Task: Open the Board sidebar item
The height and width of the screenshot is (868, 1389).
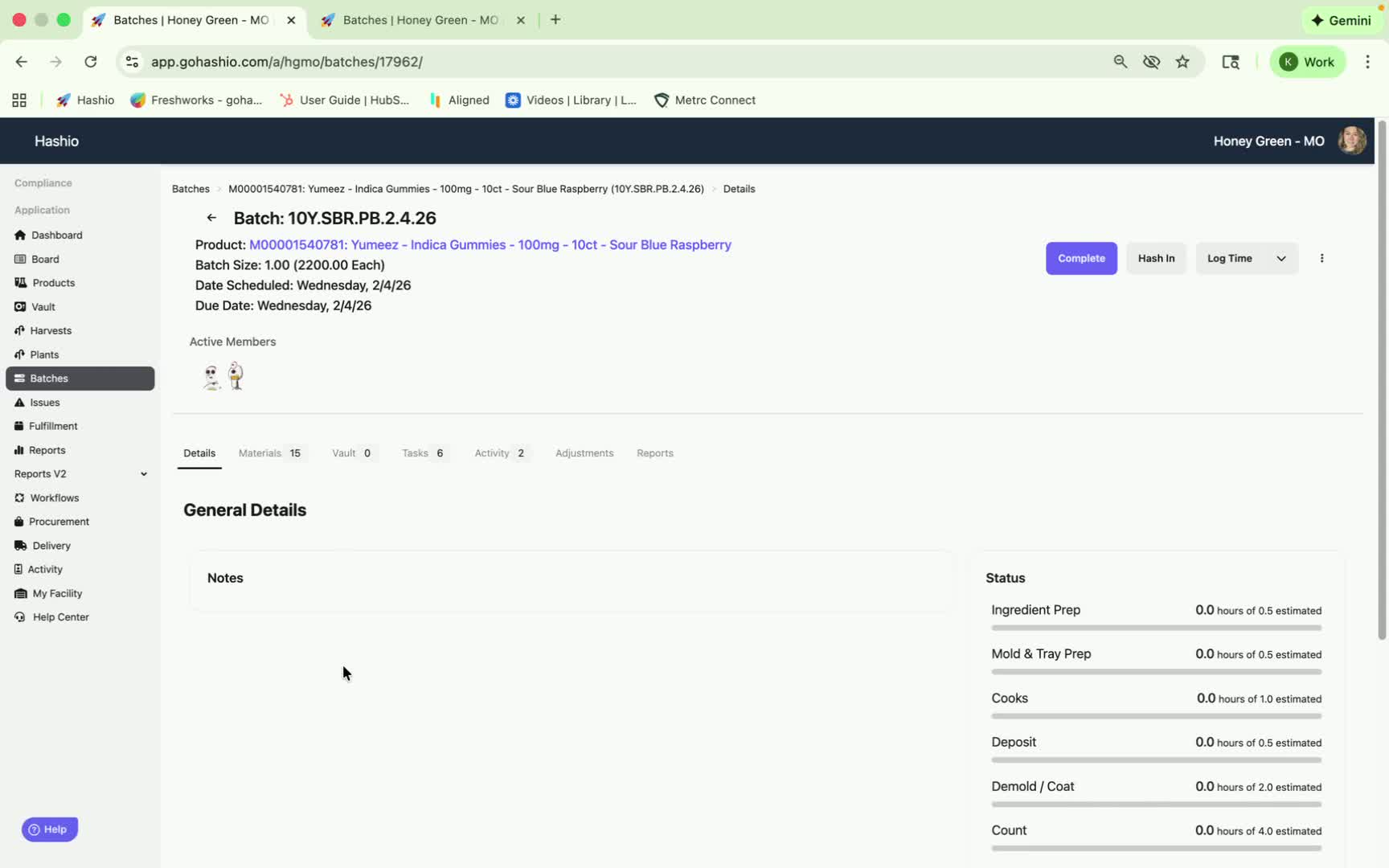Action: click(x=37, y=260)
